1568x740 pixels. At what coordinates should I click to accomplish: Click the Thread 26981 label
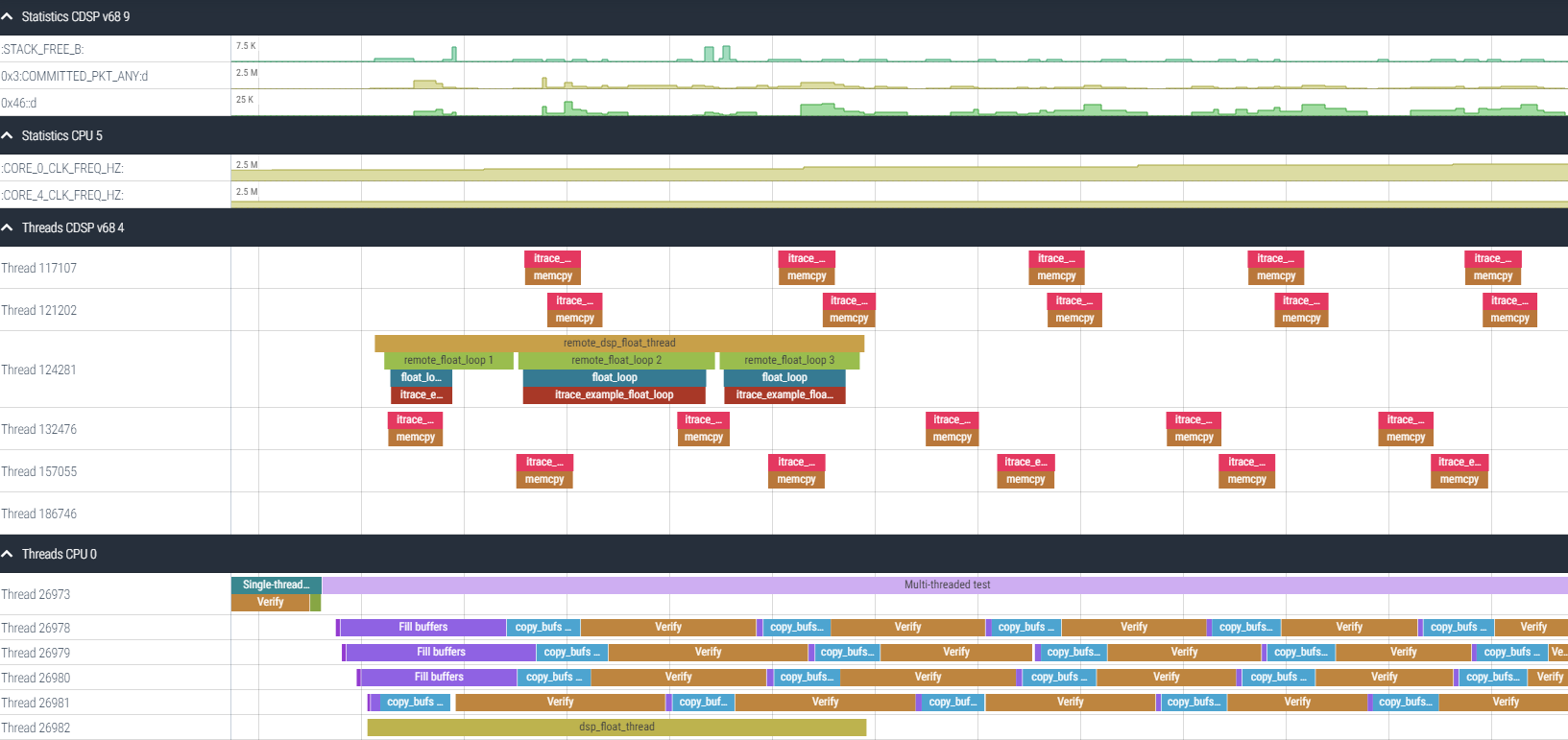point(36,703)
